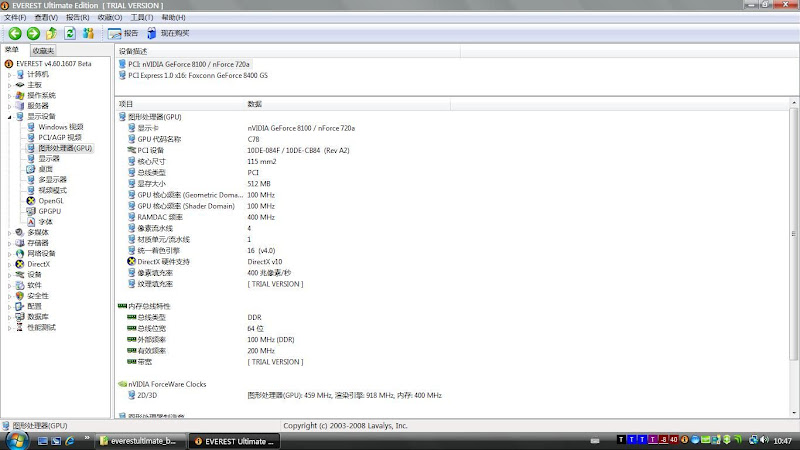Image resolution: width=800 pixels, height=450 pixels.
Task: Switch to the Menu (菜单) tab
Action: 12,50
